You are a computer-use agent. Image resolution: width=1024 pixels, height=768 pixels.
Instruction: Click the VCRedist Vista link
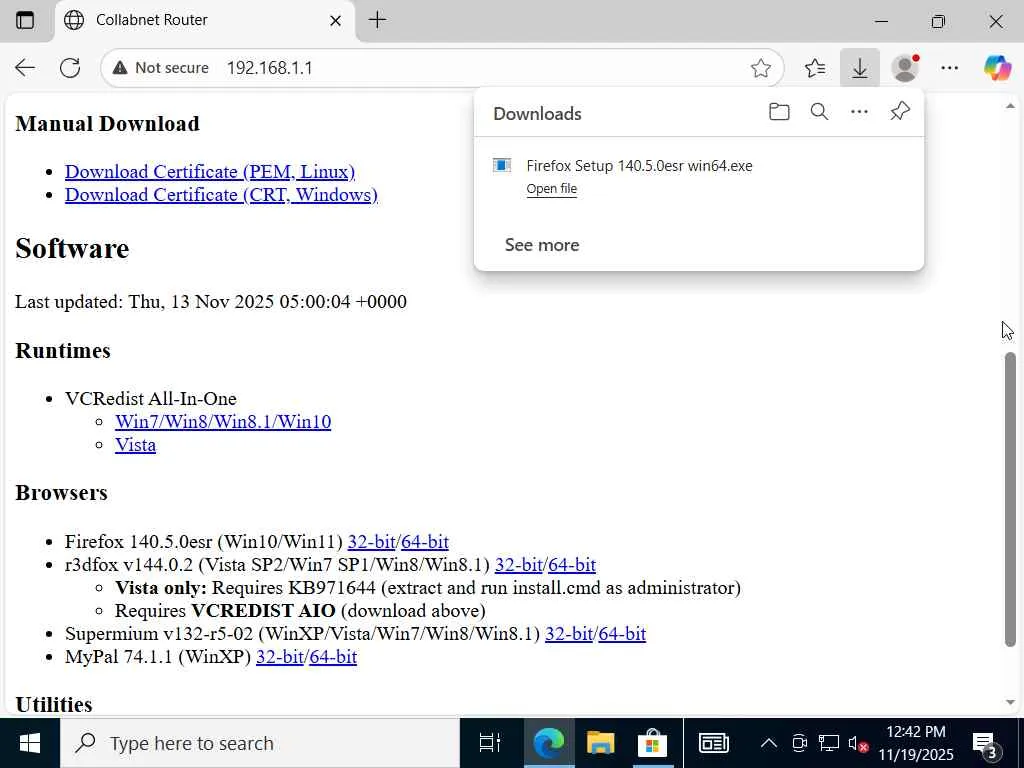135,445
